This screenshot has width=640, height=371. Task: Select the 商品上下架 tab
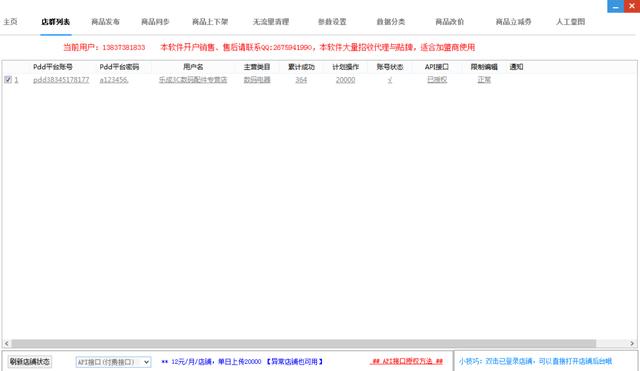pyautogui.click(x=210, y=22)
